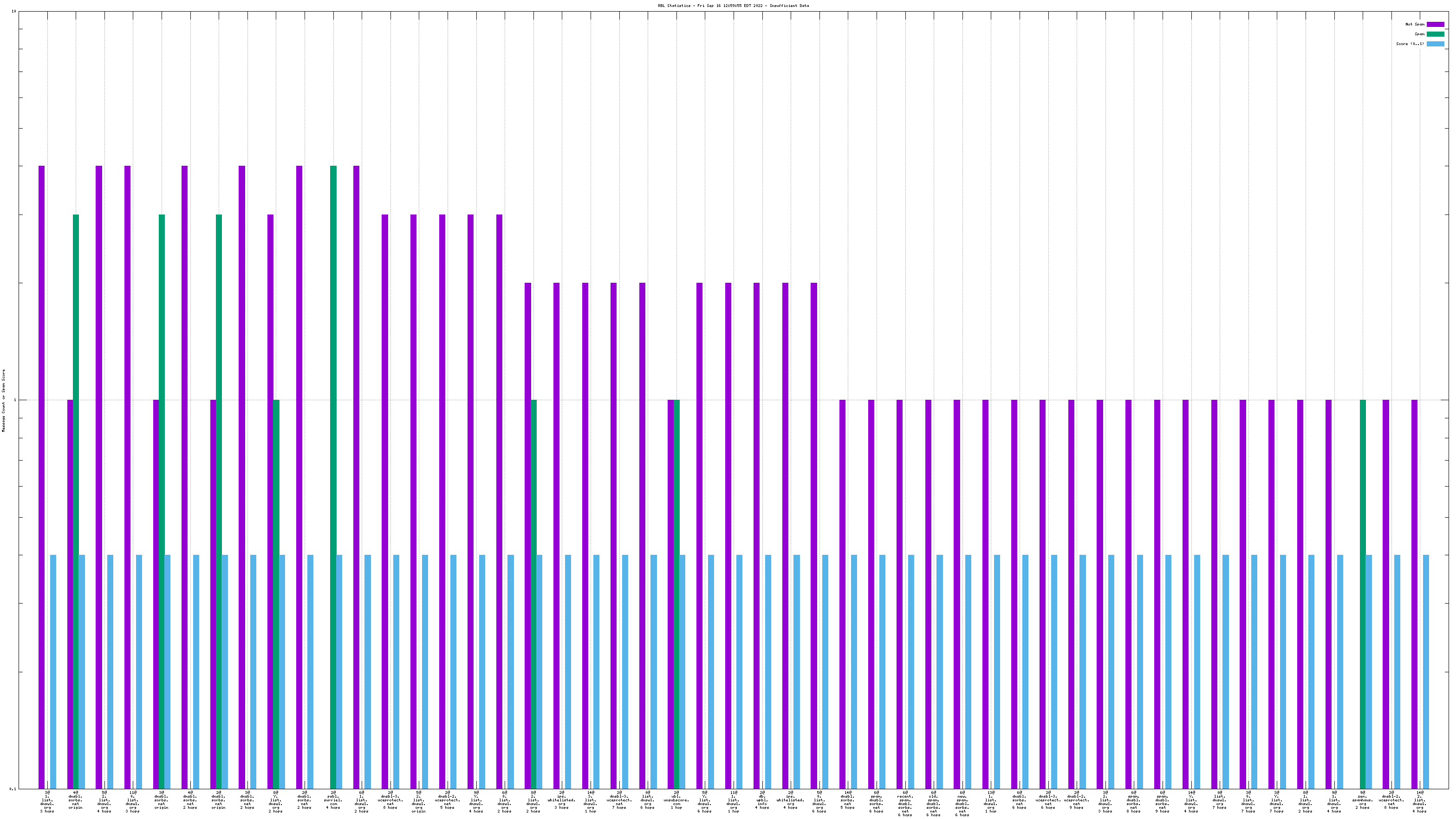
Task: Click the old.spam.dnsbl.sorbs.net axis label
Action: 934,804
